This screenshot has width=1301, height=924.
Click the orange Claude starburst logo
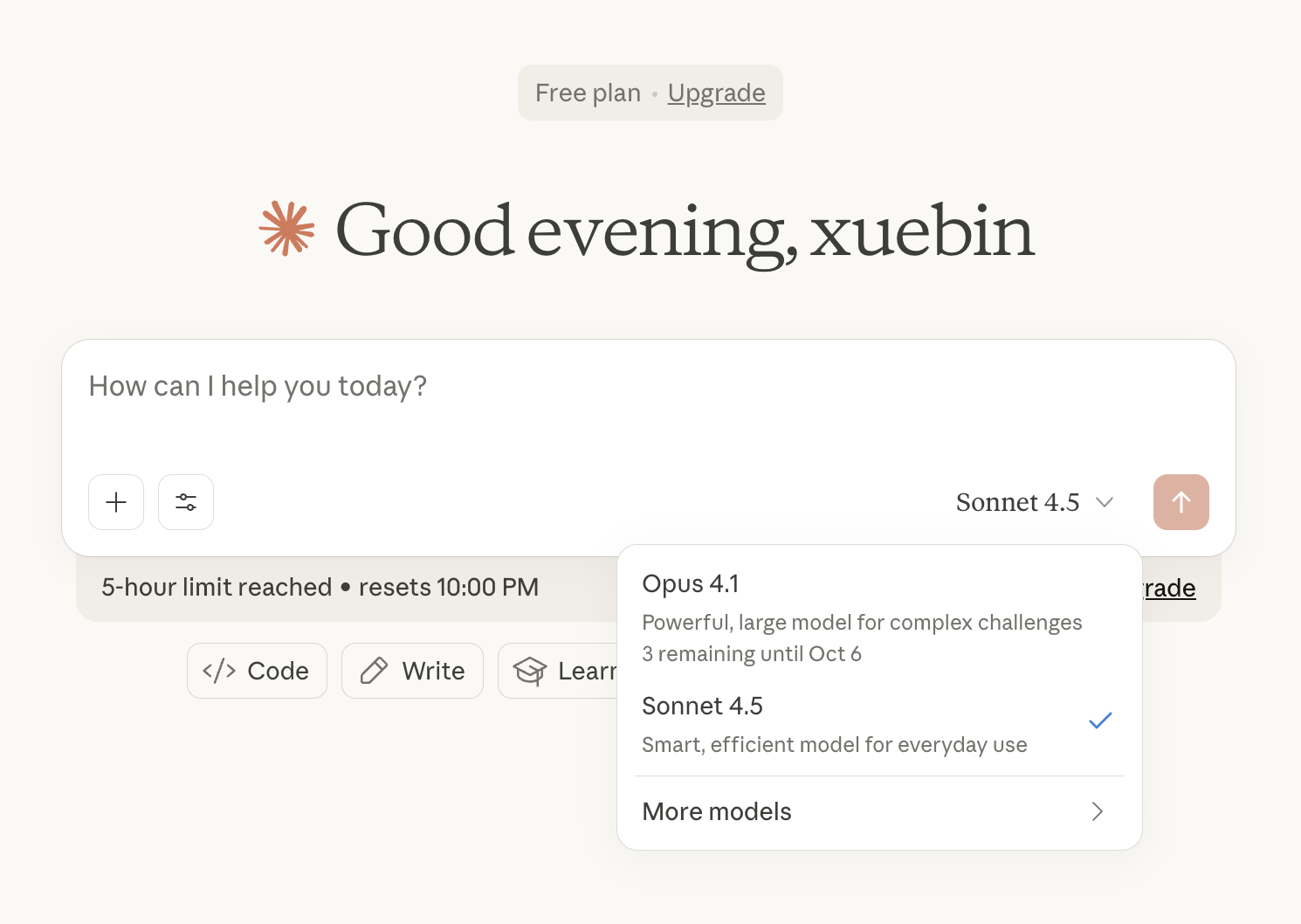click(286, 229)
